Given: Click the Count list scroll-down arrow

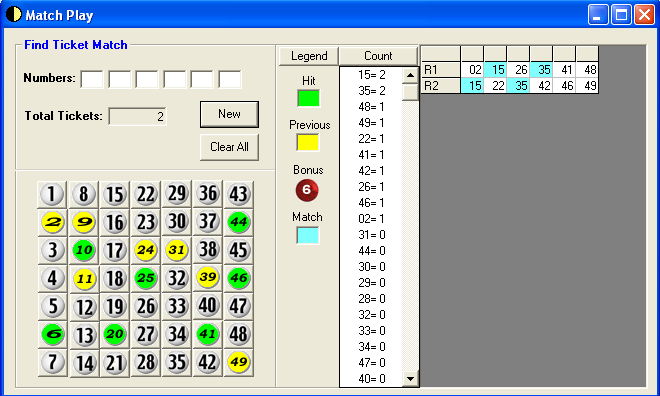Looking at the screenshot, I should pyautogui.click(x=410, y=378).
